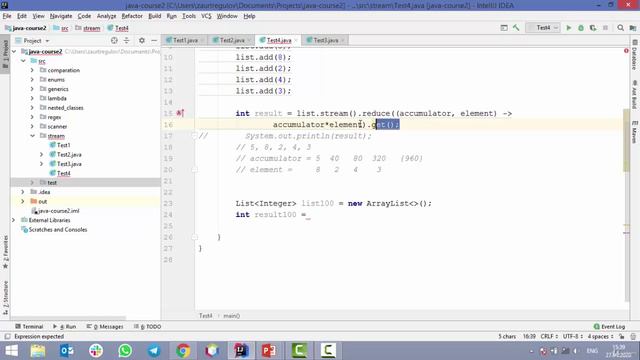Screen dimensions: 640x360
Task: Change CRLF line separator in status bar
Action: 549,337
